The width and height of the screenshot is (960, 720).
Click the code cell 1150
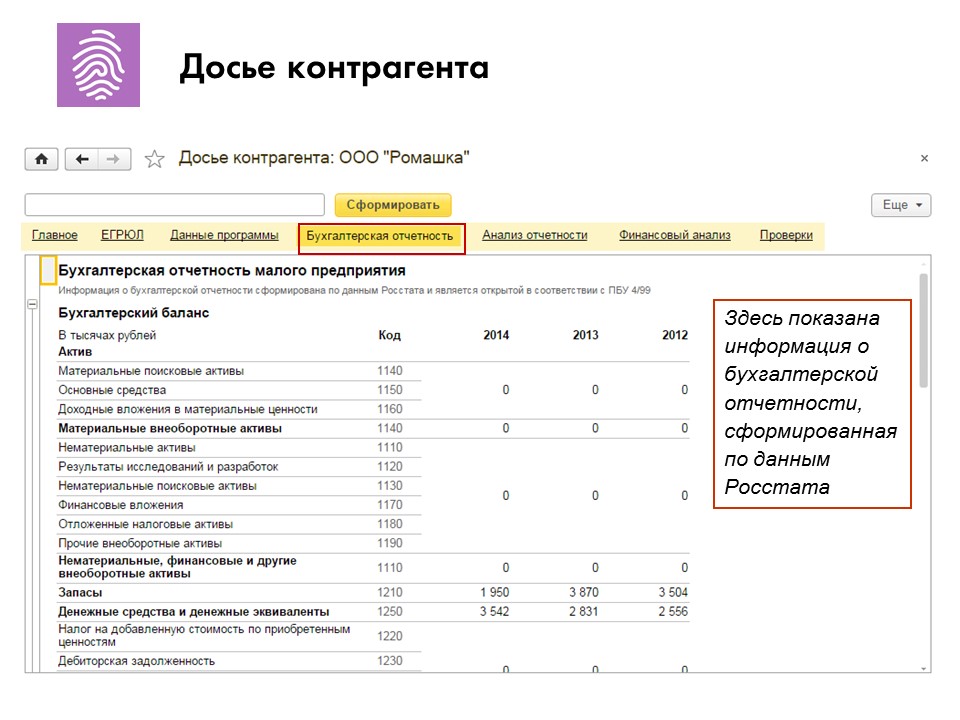[x=390, y=390]
